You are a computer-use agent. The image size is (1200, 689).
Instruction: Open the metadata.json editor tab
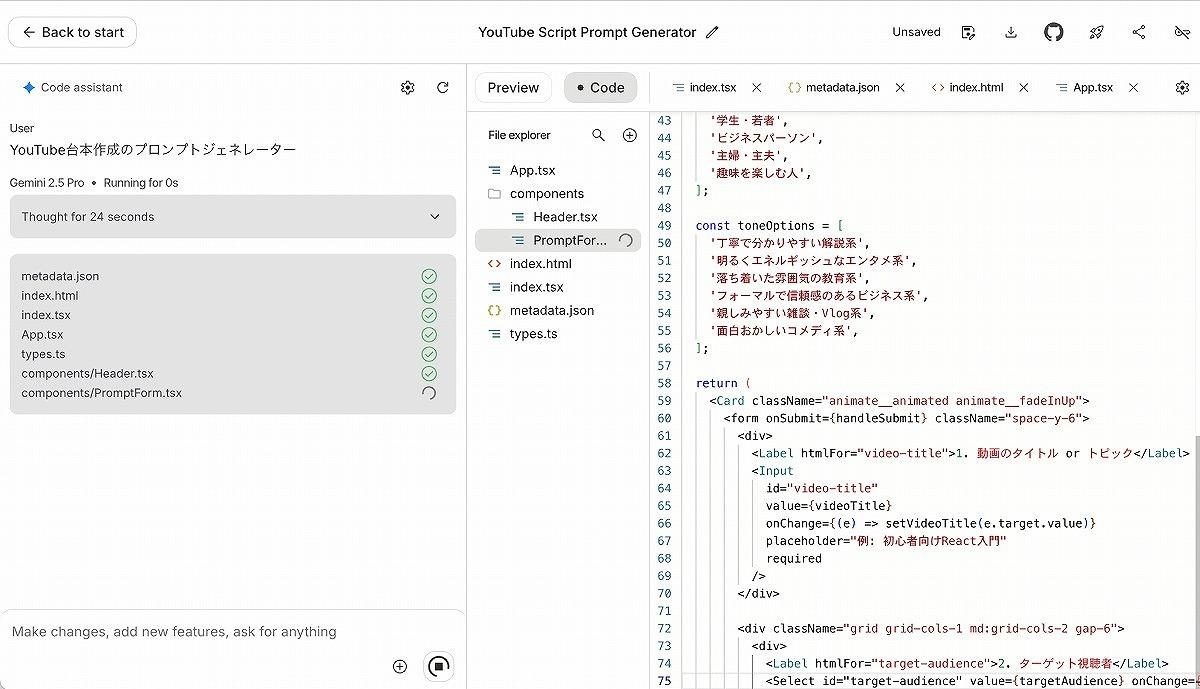(842, 88)
